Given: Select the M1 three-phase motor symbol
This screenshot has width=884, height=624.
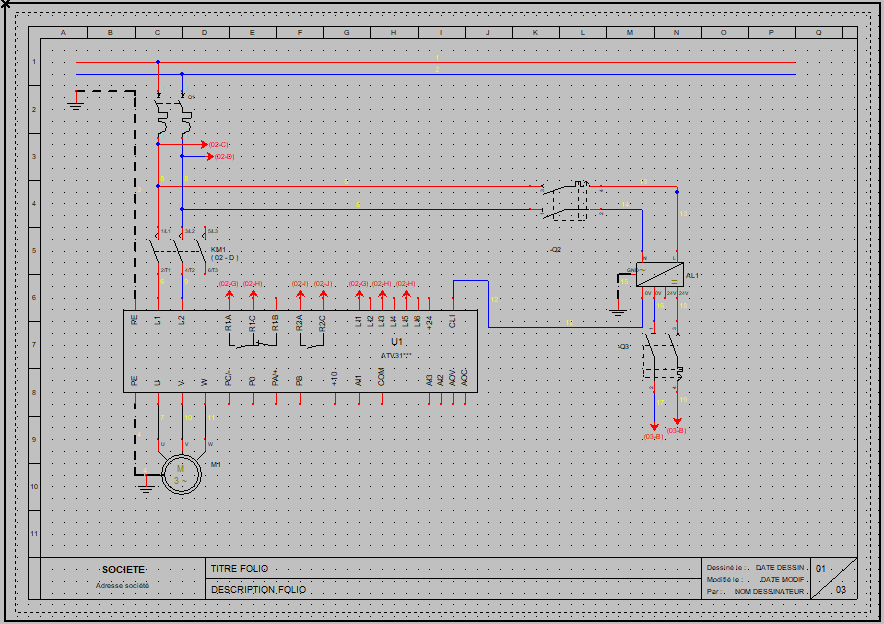Looking at the screenshot, I should [181, 473].
